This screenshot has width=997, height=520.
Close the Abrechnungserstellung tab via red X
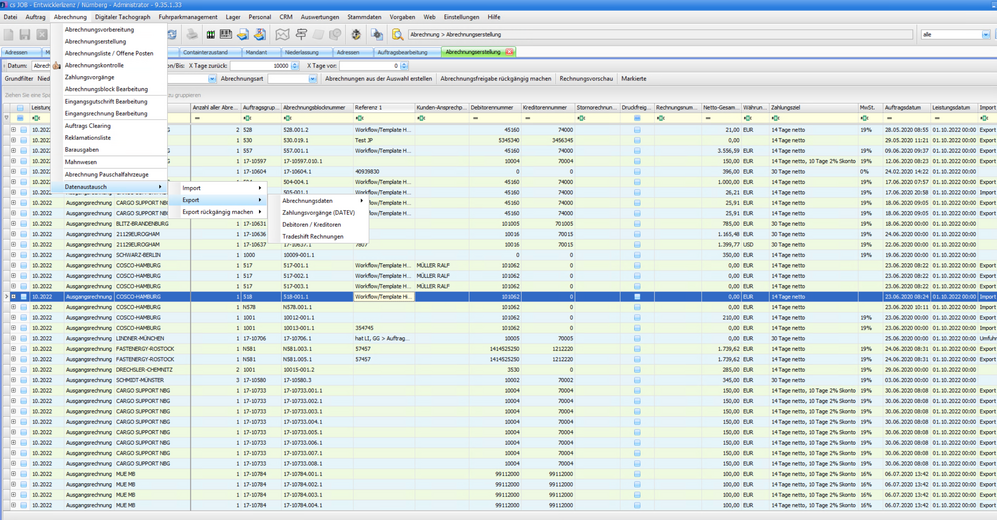(509, 52)
